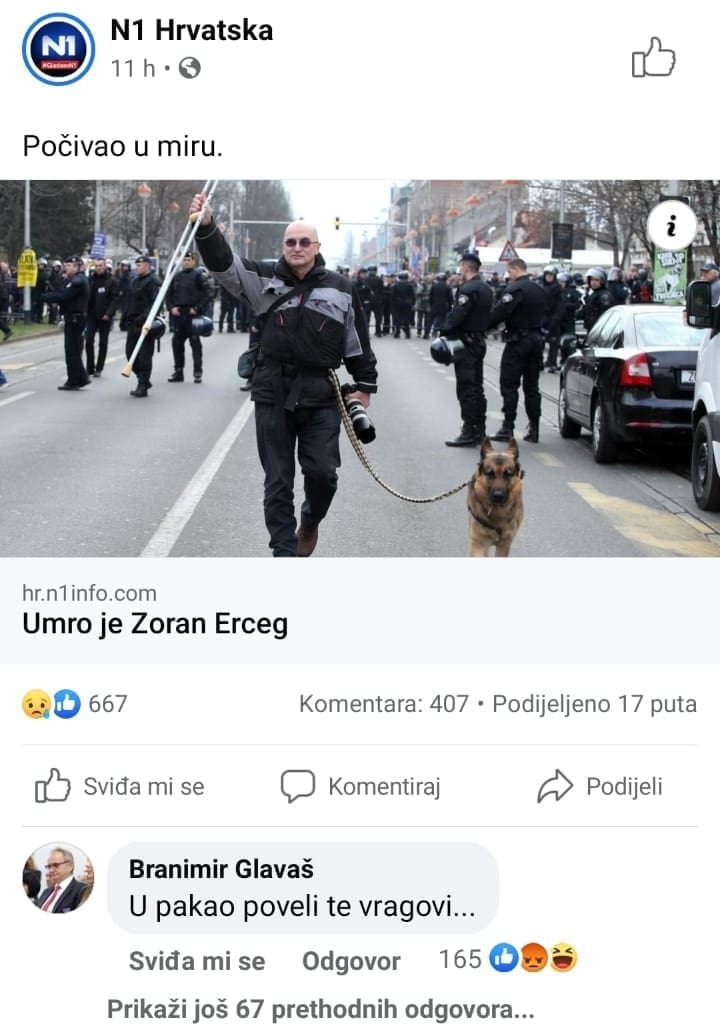This screenshot has width=720, height=1029.
Task: Click the 'Komentiraj' comment button
Action: coord(360,786)
